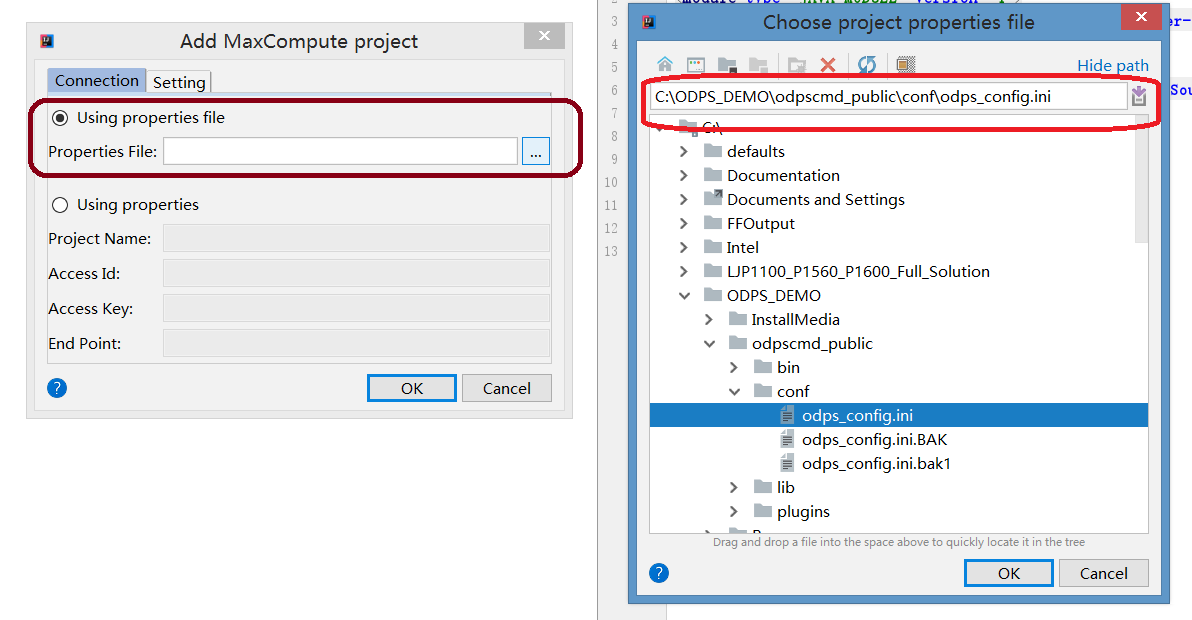Select Using properties radio button
1192x620 pixels.
coord(60,205)
